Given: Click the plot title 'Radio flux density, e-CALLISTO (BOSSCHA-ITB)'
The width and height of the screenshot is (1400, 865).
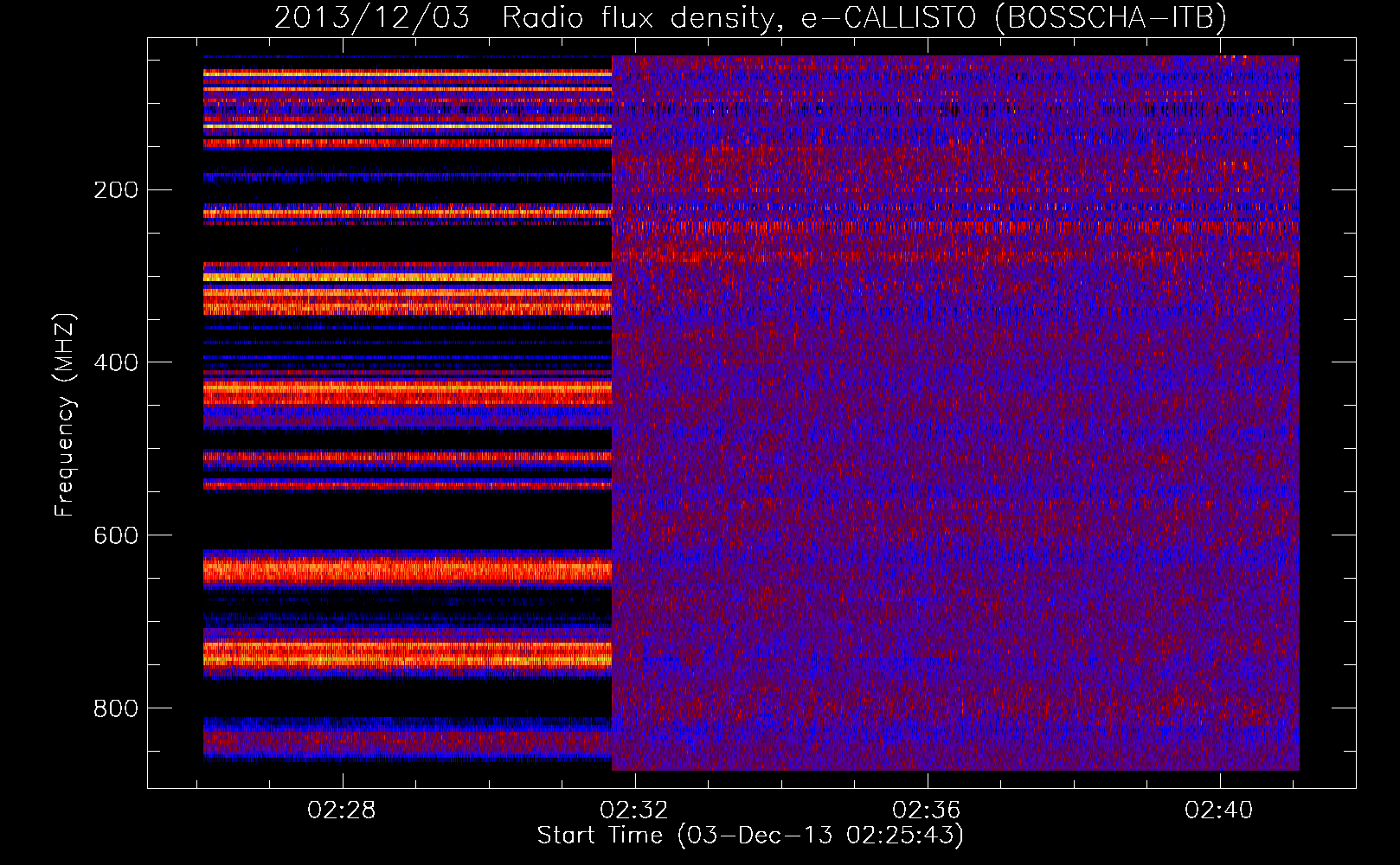Looking at the screenshot, I should coord(864,17).
